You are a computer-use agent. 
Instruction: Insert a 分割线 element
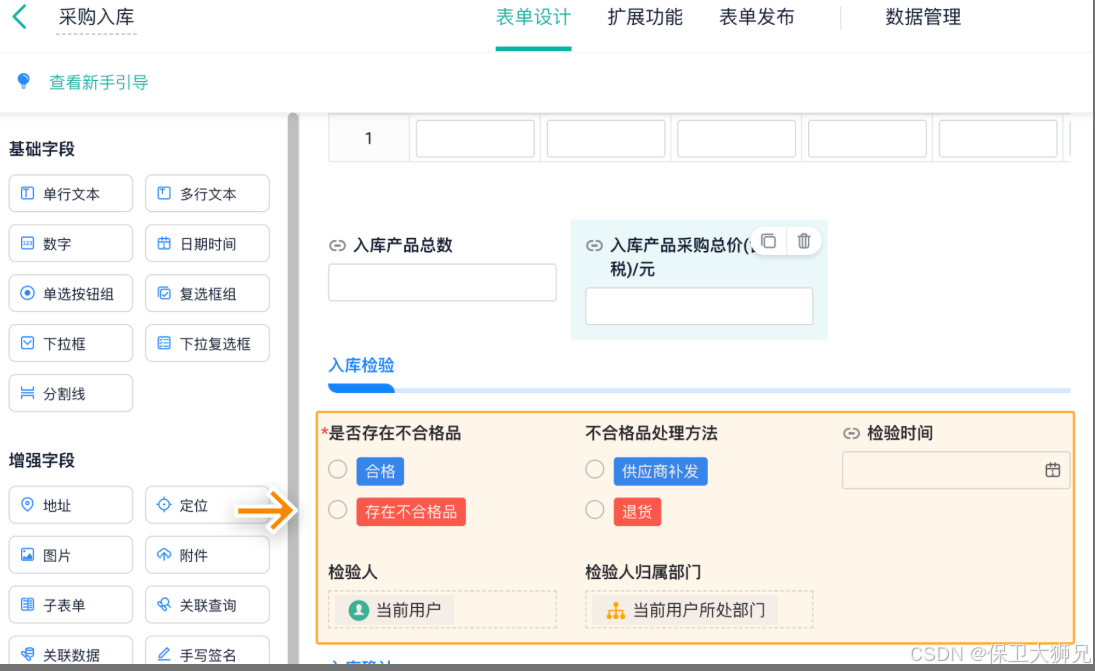point(71,393)
